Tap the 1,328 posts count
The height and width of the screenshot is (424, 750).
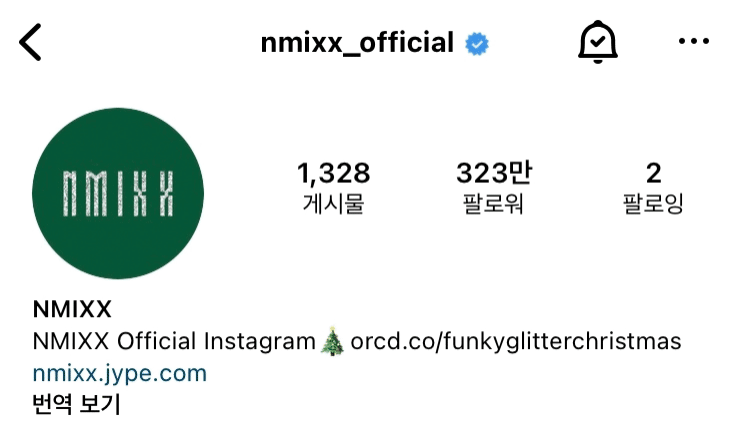click(x=333, y=173)
